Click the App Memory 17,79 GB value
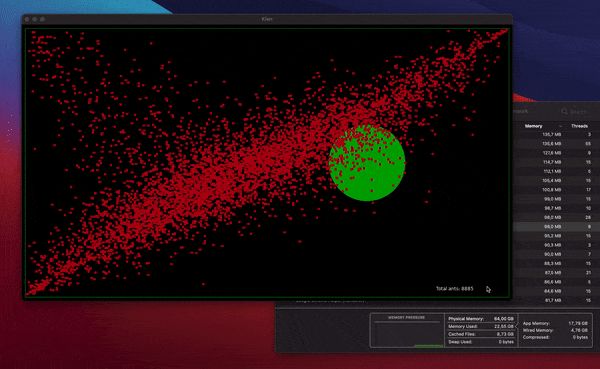The width and height of the screenshot is (600, 369). tap(578, 323)
